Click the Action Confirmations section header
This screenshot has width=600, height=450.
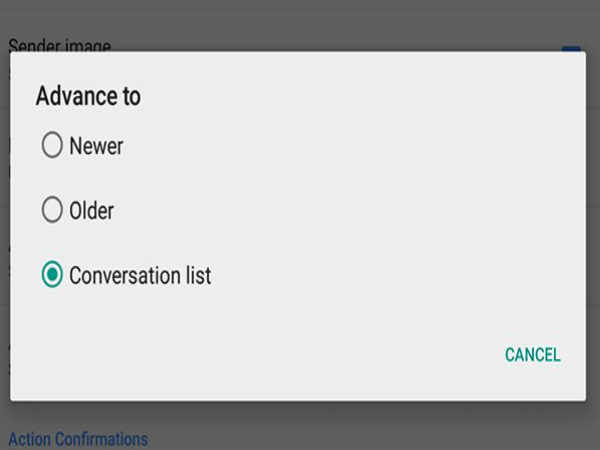tap(78, 438)
